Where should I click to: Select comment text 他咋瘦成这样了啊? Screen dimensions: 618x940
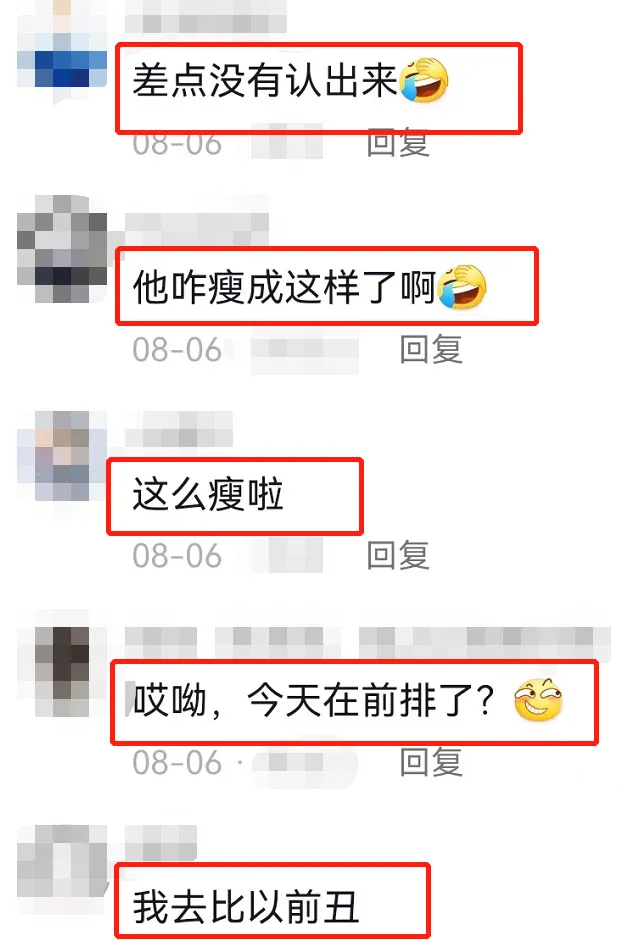pyautogui.click(x=284, y=287)
